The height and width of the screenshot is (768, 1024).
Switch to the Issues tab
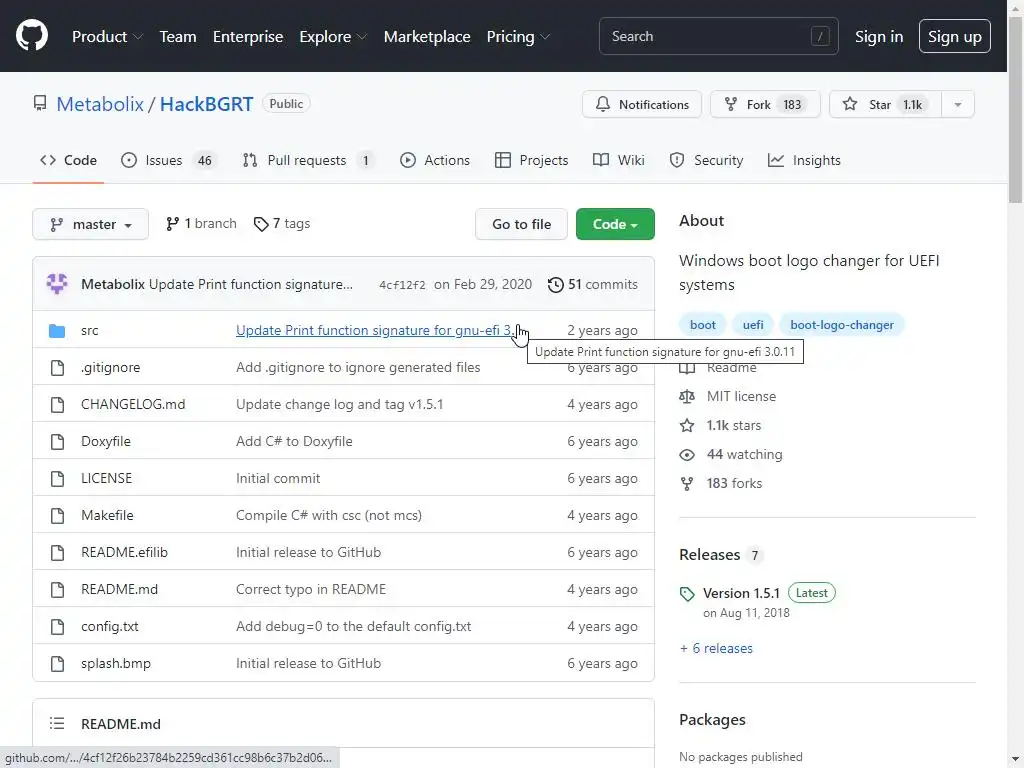[168, 160]
